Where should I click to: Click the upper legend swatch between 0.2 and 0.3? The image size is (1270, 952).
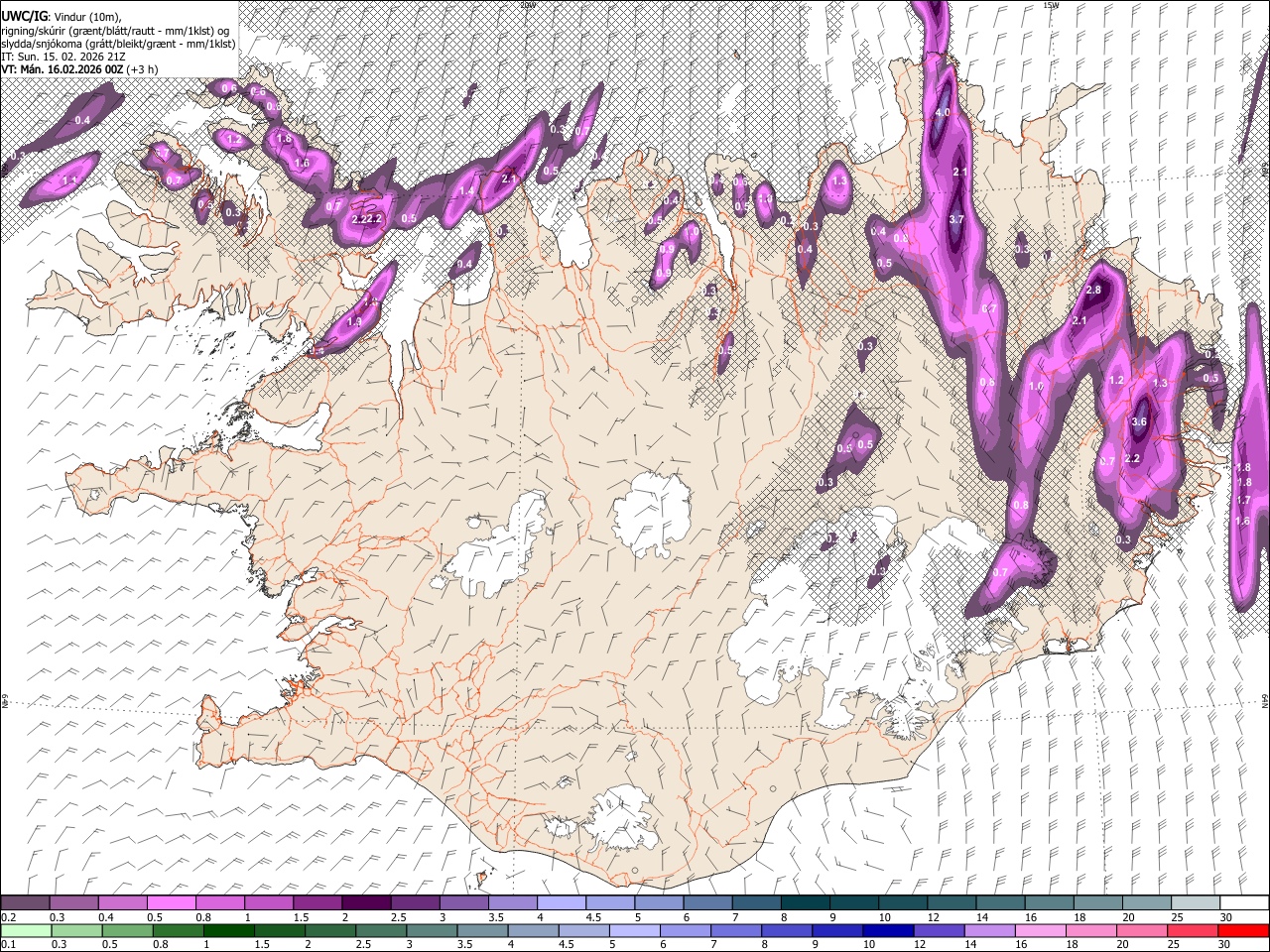point(25,903)
